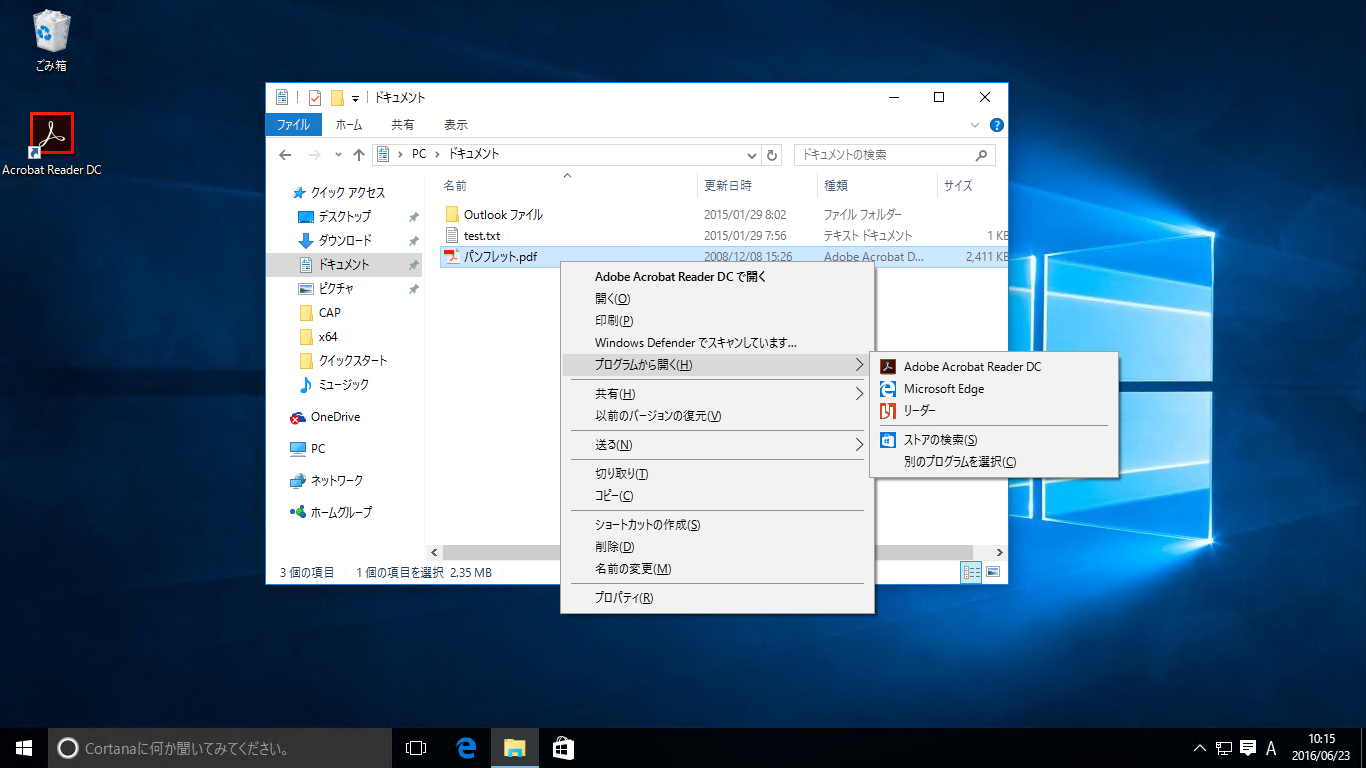
Task: Sort files by the 更新日時 column
Action: tap(757, 186)
